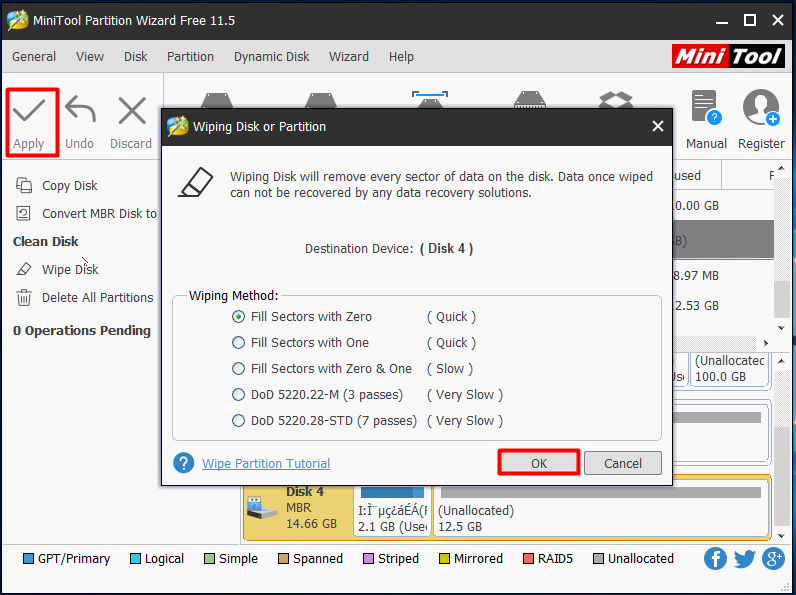The image size is (796, 595).
Task: Click the Copy Disk text label
Action: point(70,185)
